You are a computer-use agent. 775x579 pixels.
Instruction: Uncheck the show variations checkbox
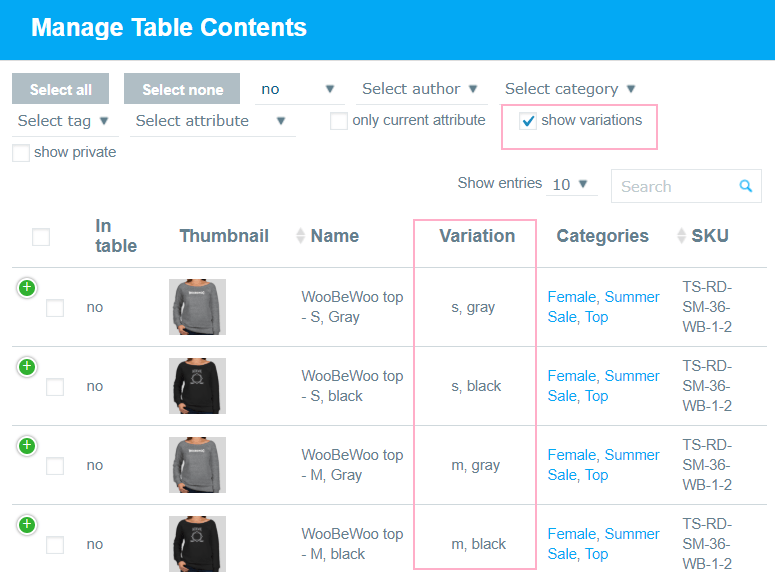pyautogui.click(x=528, y=121)
